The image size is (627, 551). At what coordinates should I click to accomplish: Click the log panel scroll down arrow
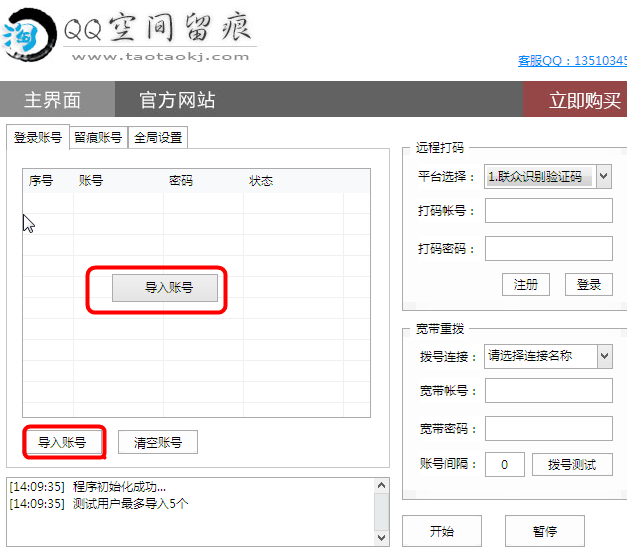[x=381, y=538]
